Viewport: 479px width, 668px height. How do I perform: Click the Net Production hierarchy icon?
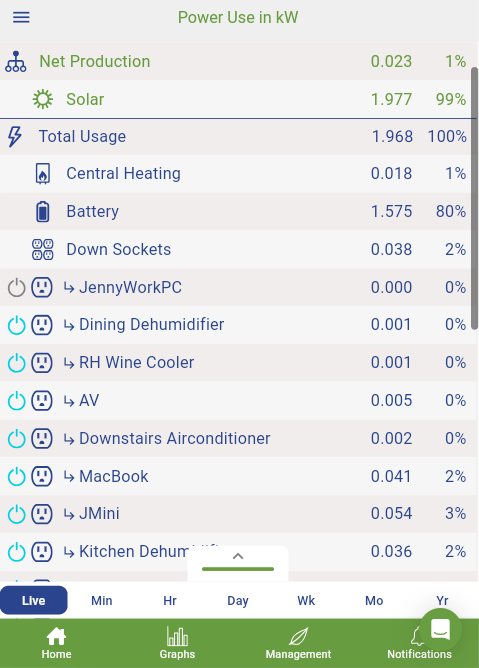pos(16,61)
